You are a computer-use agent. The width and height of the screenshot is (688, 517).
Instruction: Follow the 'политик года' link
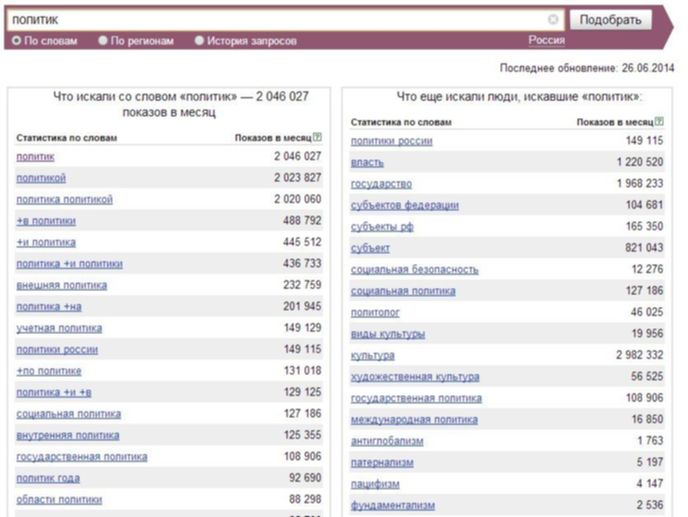point(48,478)
